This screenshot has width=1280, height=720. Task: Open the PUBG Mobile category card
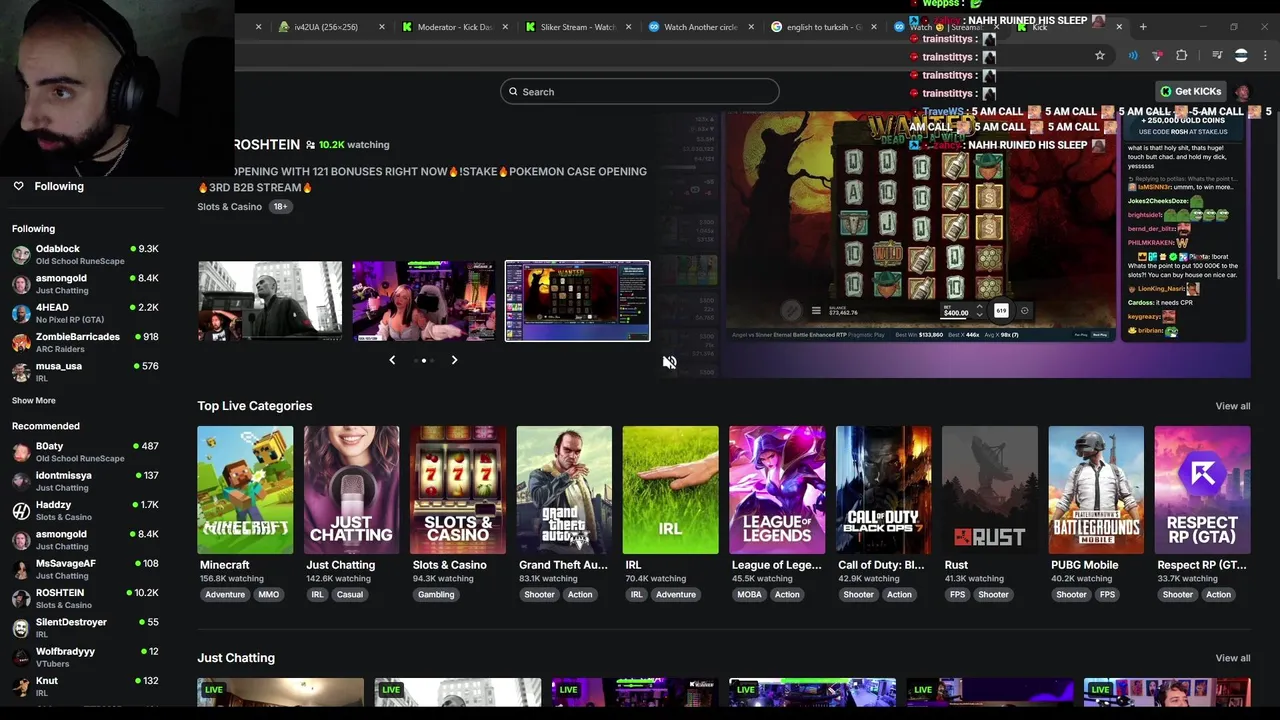[x=1096, y=490]
